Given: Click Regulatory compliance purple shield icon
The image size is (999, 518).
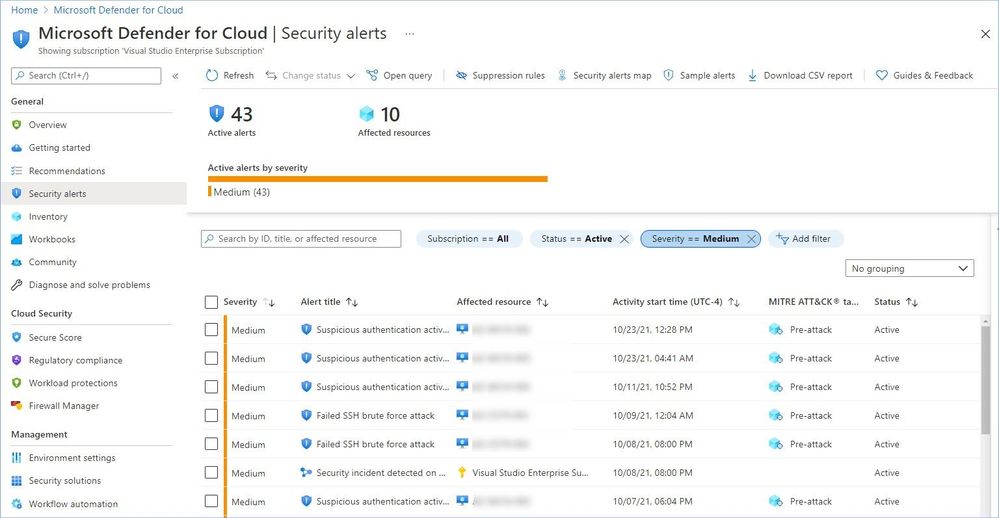Looking at the screenshot, I should (17, 360).
